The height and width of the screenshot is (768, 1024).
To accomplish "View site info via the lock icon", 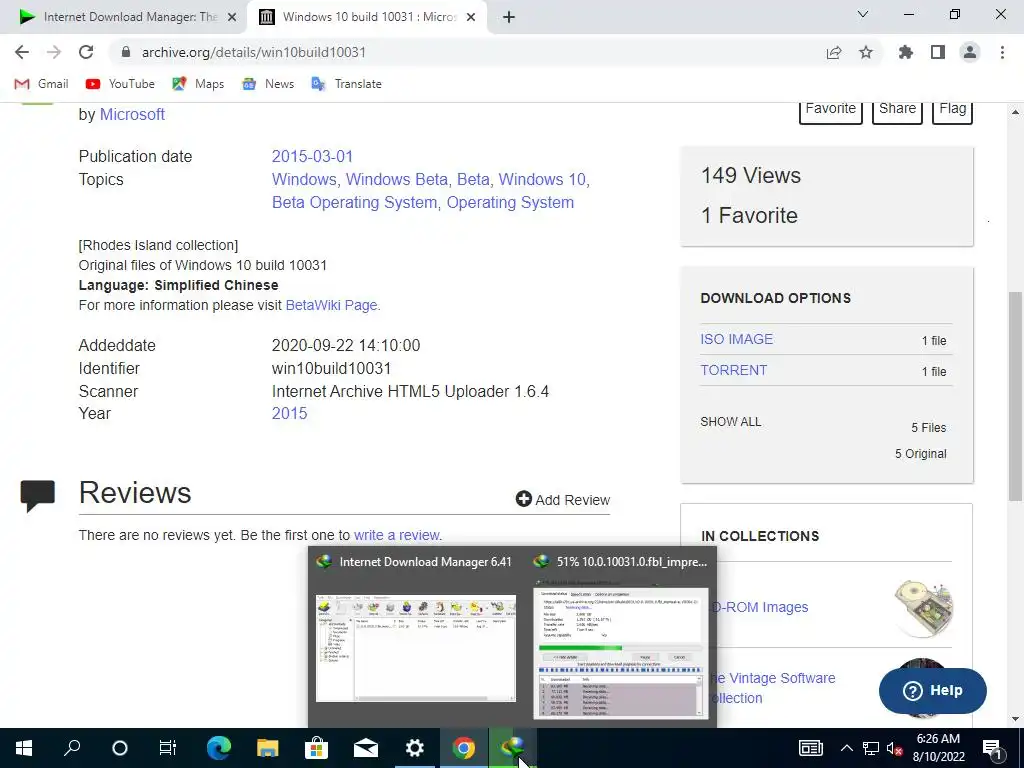I will 126,52.
